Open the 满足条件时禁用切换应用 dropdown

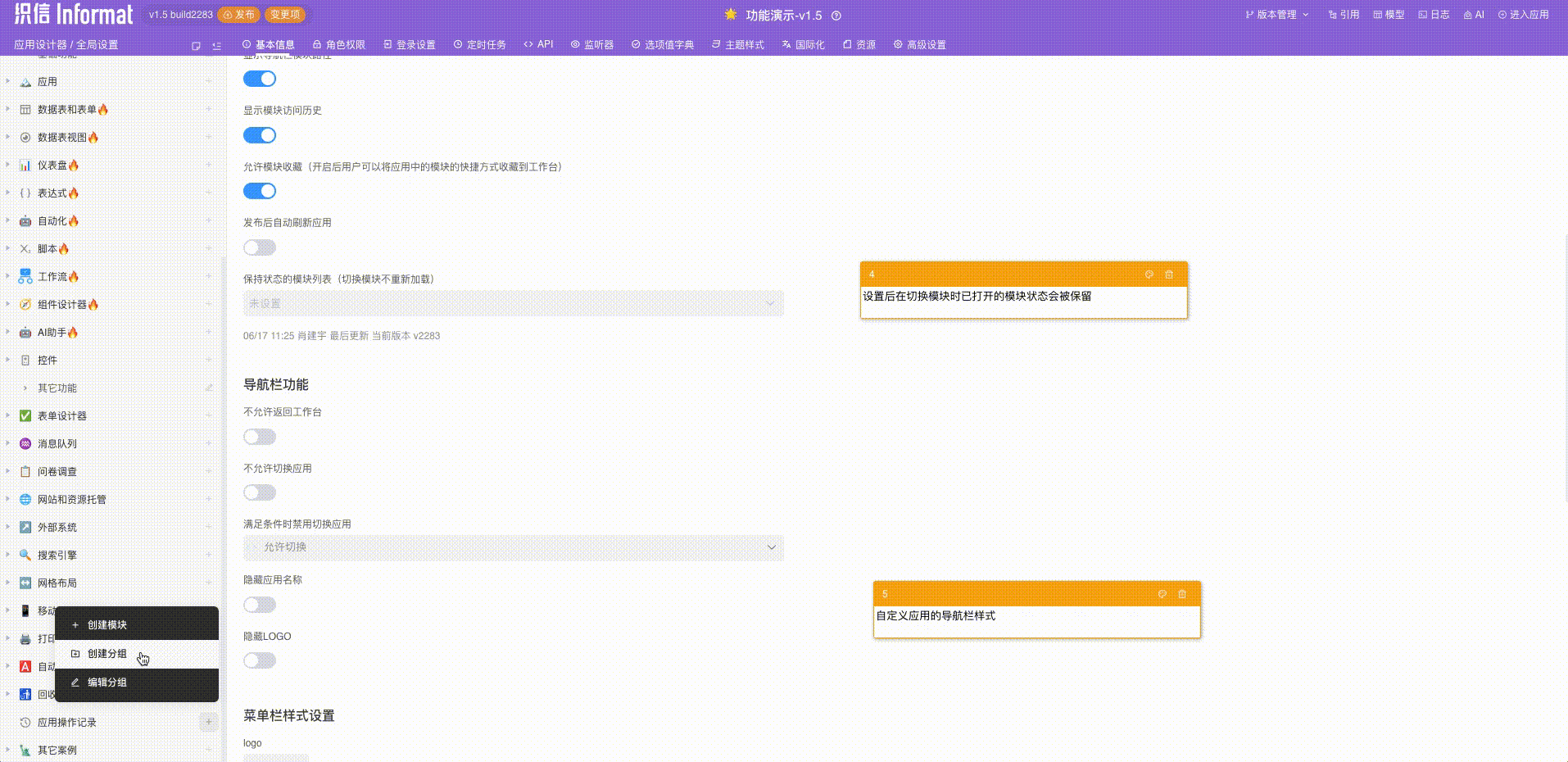pos(512,547)
